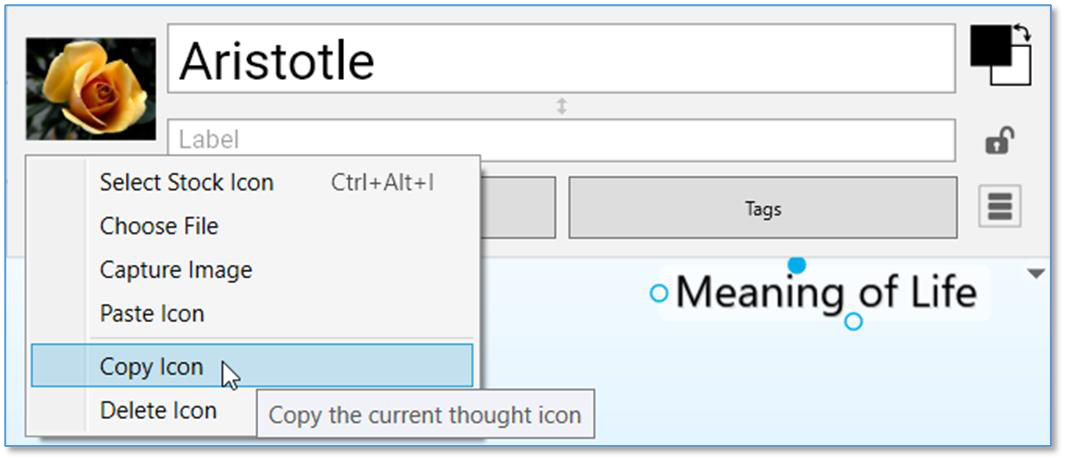Toggle the thought privacy lock icon

click(x=999, y=141)
